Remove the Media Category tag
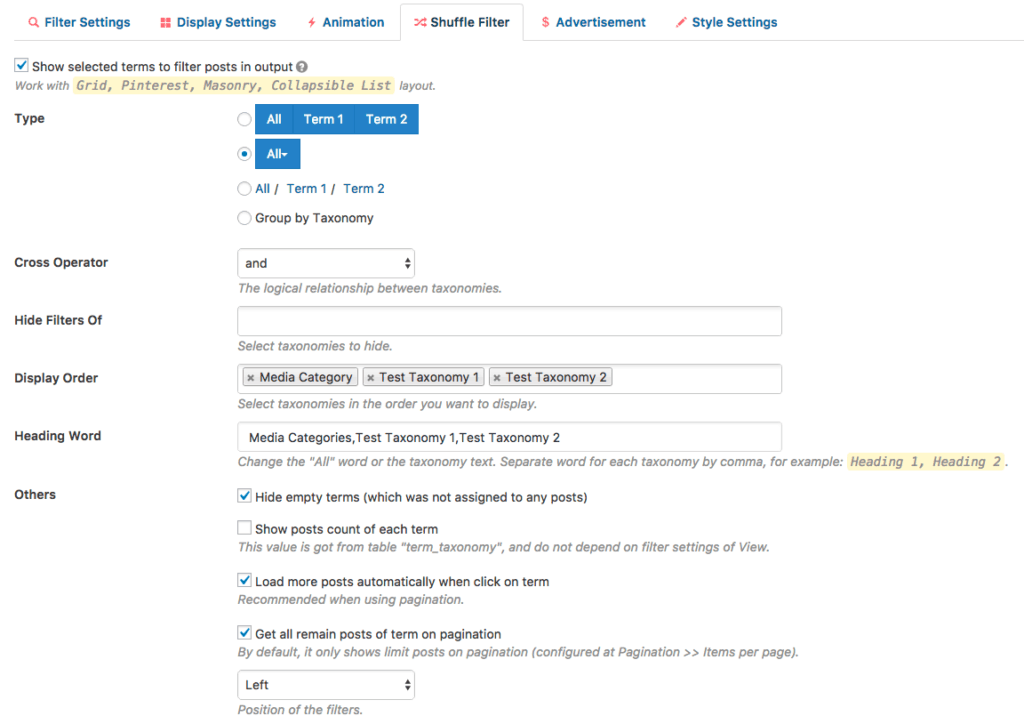Viewport: 1024px width, 724px height. (250, 378)
